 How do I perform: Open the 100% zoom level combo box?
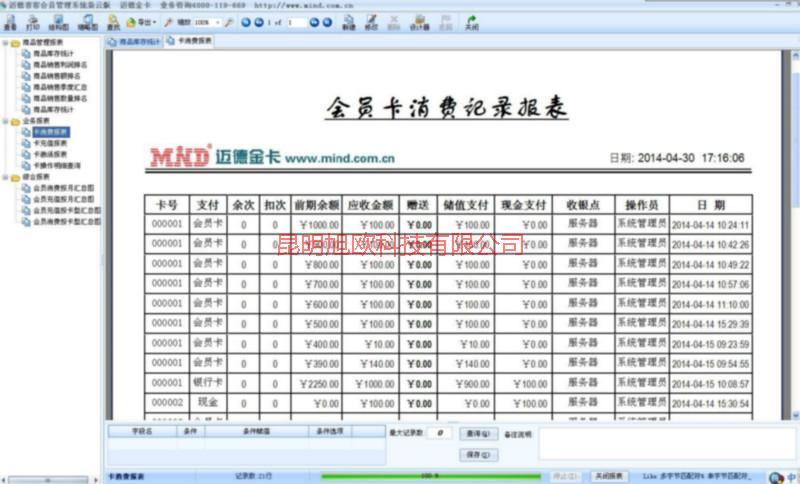(x=207, y=22)
